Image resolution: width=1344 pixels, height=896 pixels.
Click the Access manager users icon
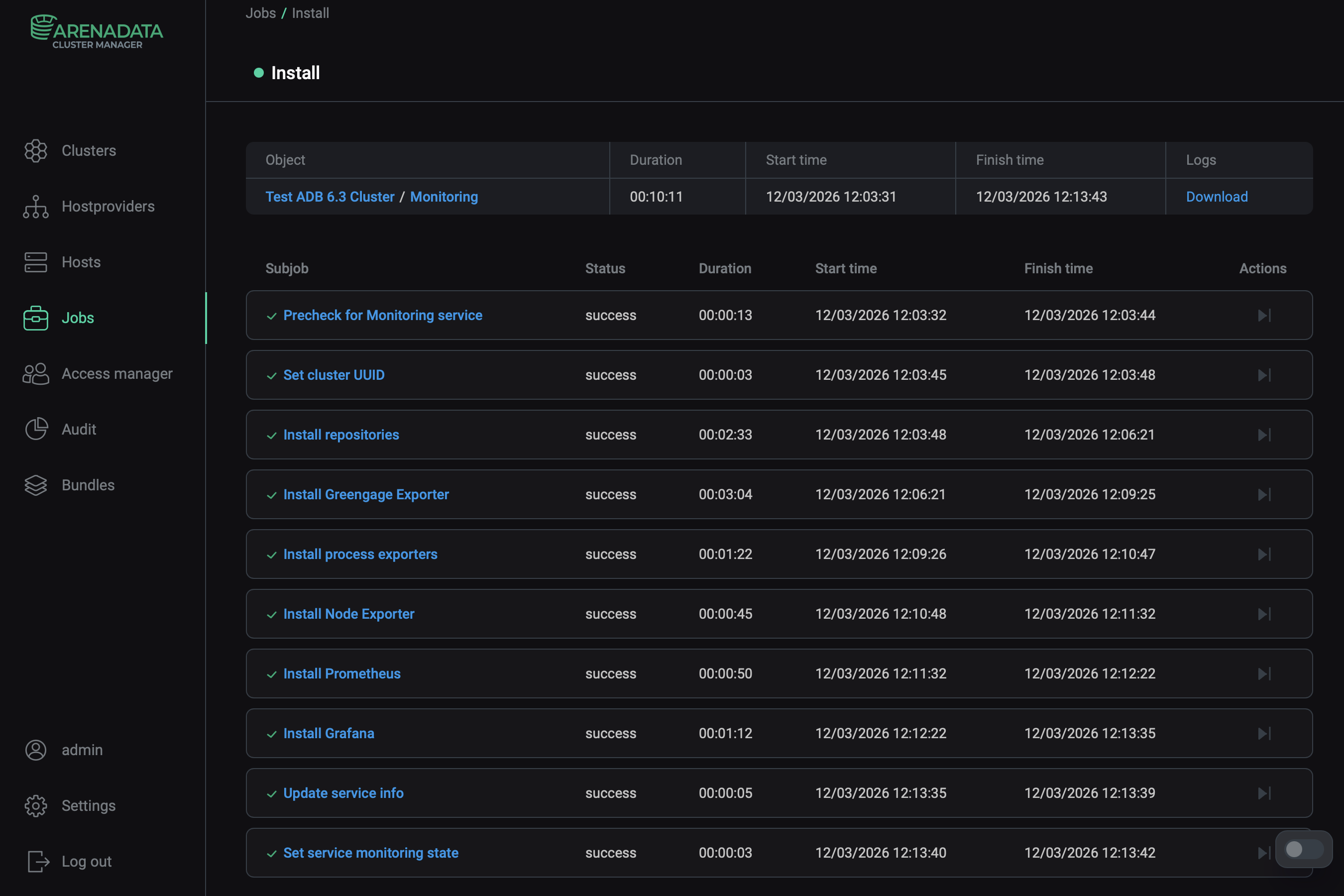pos(35,374)
